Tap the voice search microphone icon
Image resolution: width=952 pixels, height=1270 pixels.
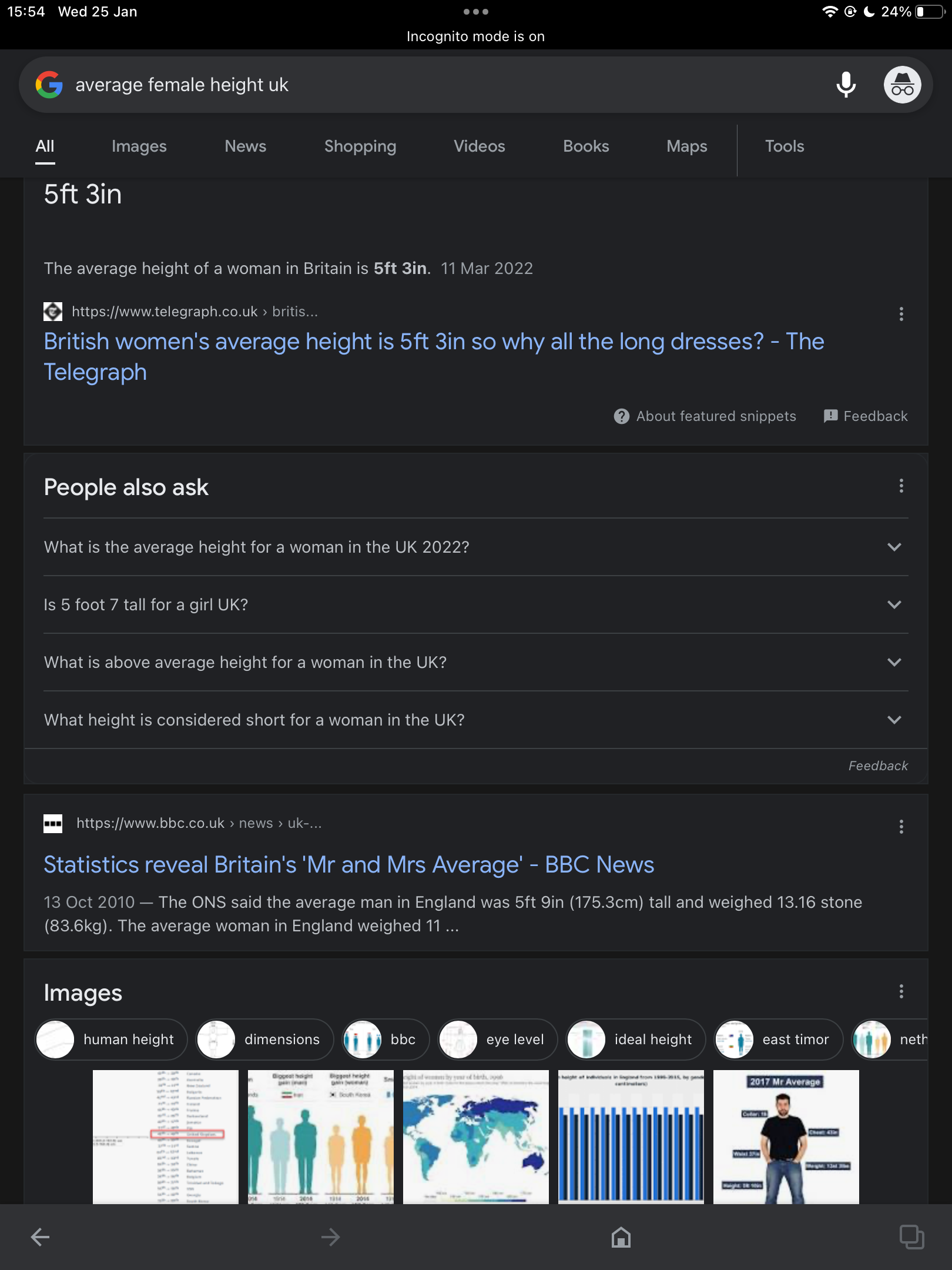(846, 85)
